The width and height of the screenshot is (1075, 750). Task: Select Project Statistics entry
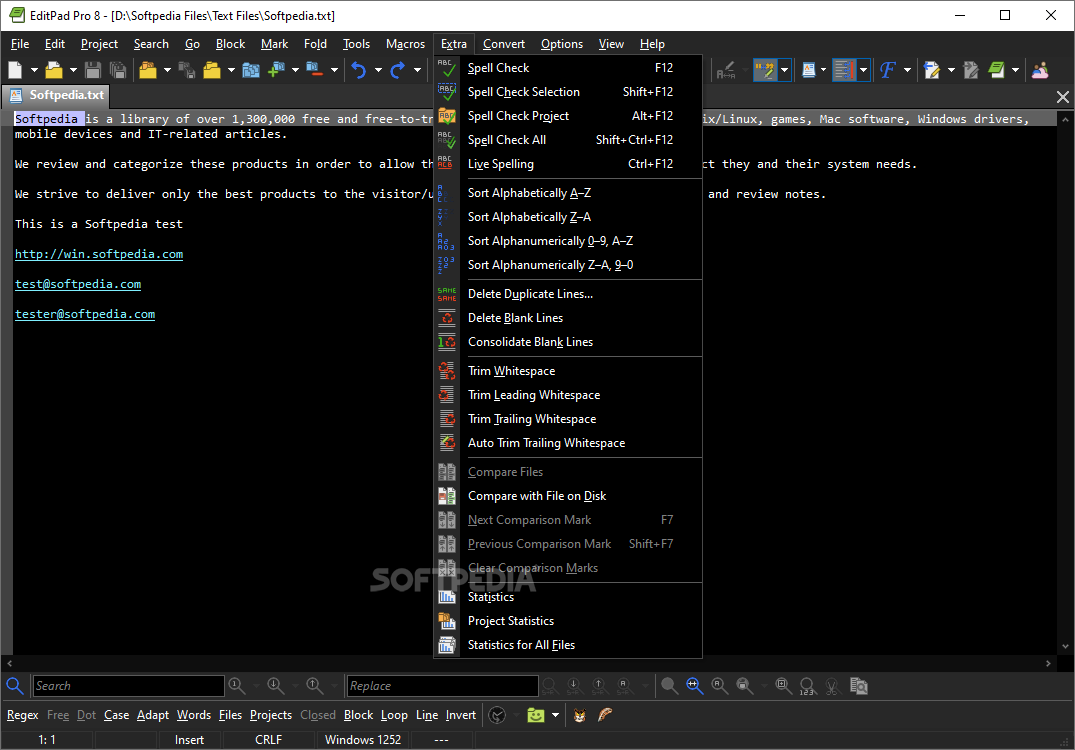point(568,620)
